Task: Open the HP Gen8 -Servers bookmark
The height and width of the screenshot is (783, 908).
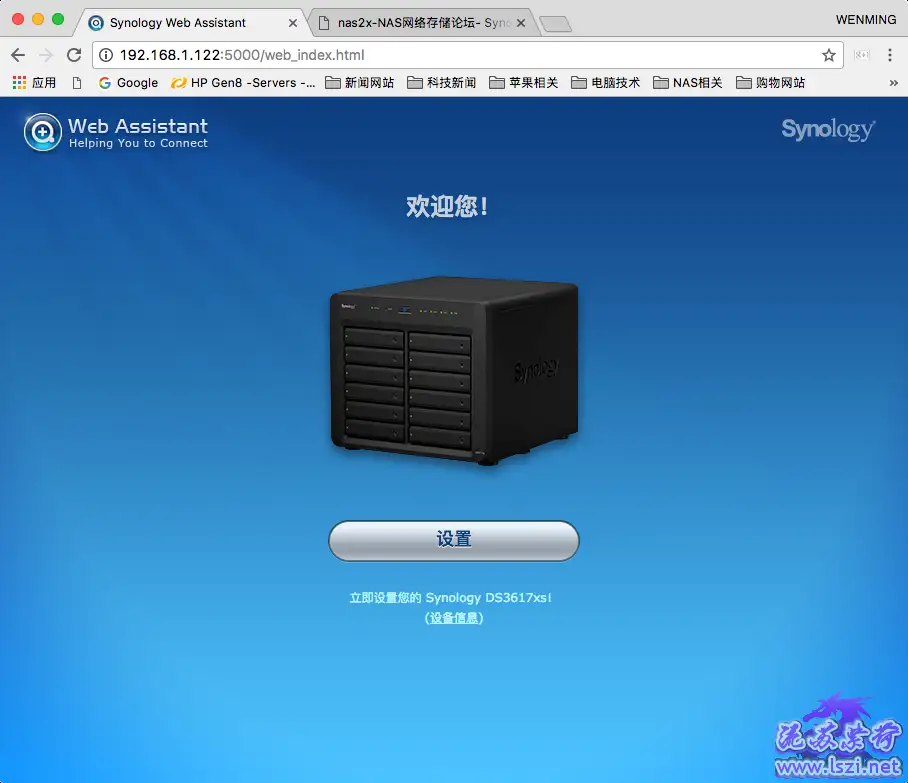Action: pyautogui.click(x=243, y=83)
